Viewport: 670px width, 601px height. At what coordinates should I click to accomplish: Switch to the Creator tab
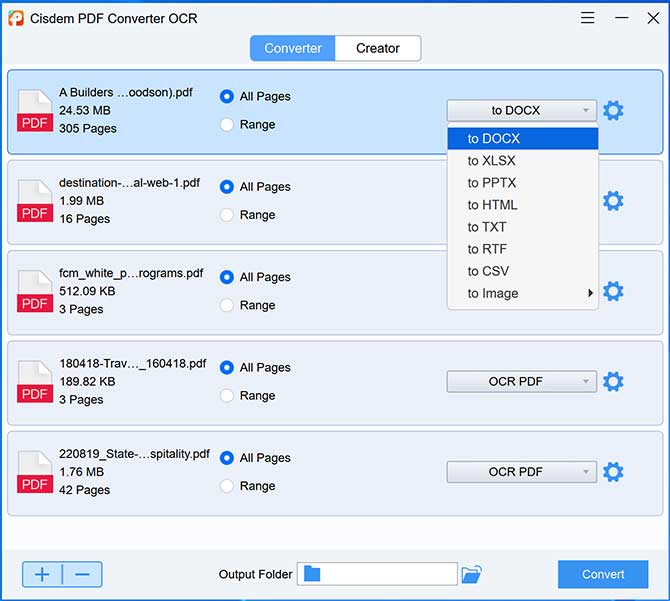coord(377,48)
